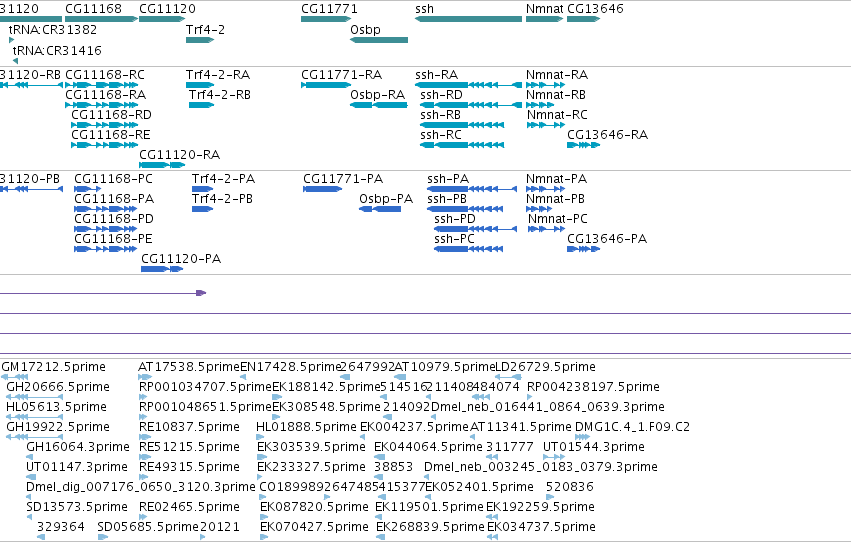Click the ssh gene label
The height and width of the screenshot is (542, 851).
coord(424,9)
